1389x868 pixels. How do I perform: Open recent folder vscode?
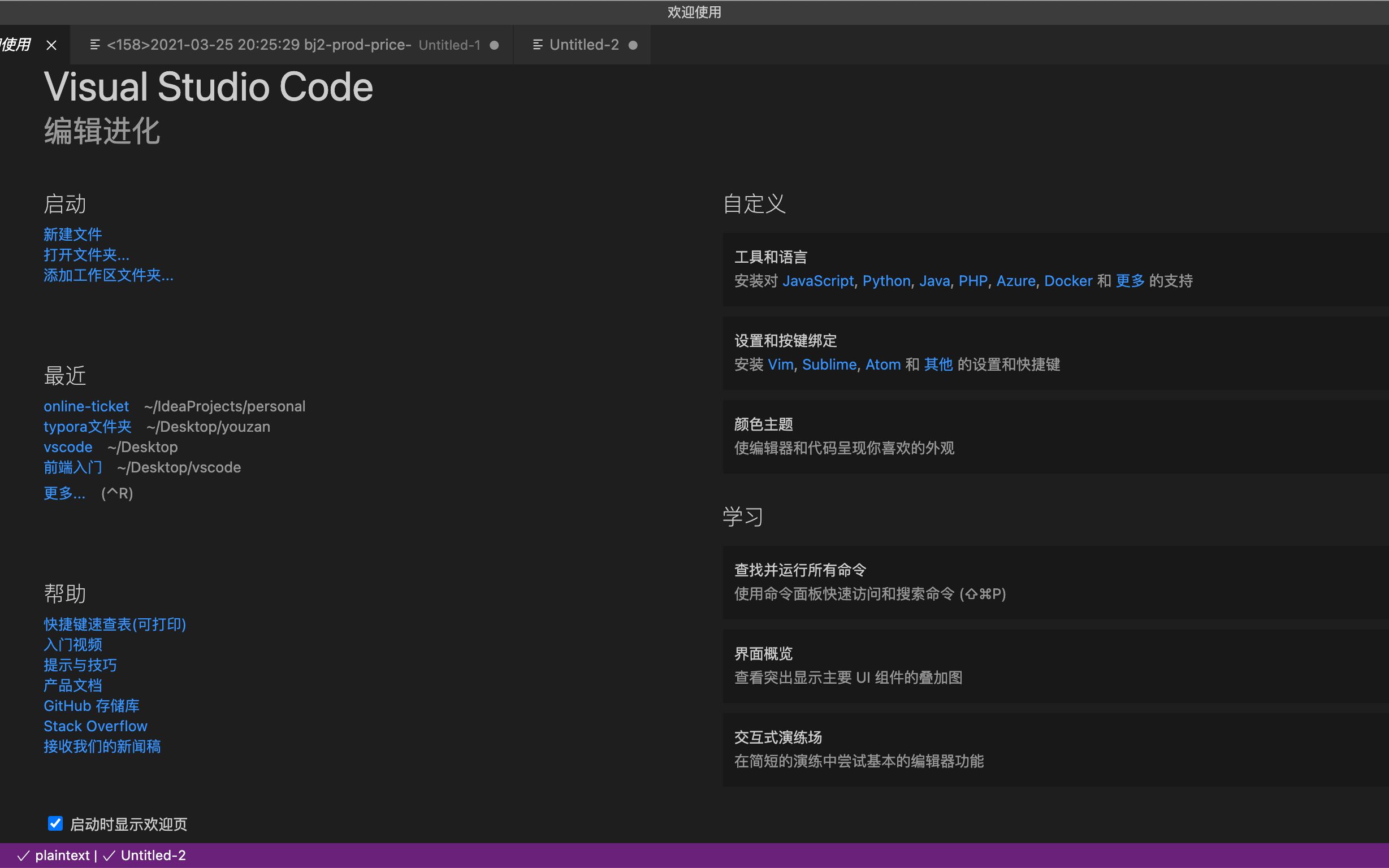68,447
